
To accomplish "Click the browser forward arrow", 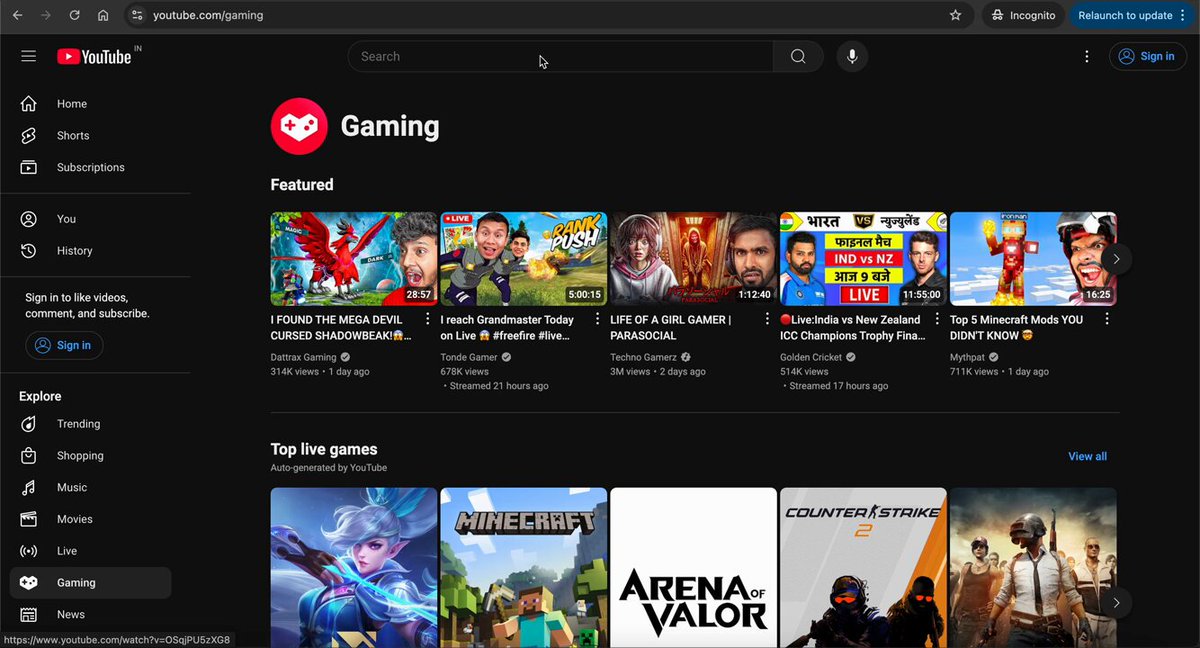I will tap(45, 15).
